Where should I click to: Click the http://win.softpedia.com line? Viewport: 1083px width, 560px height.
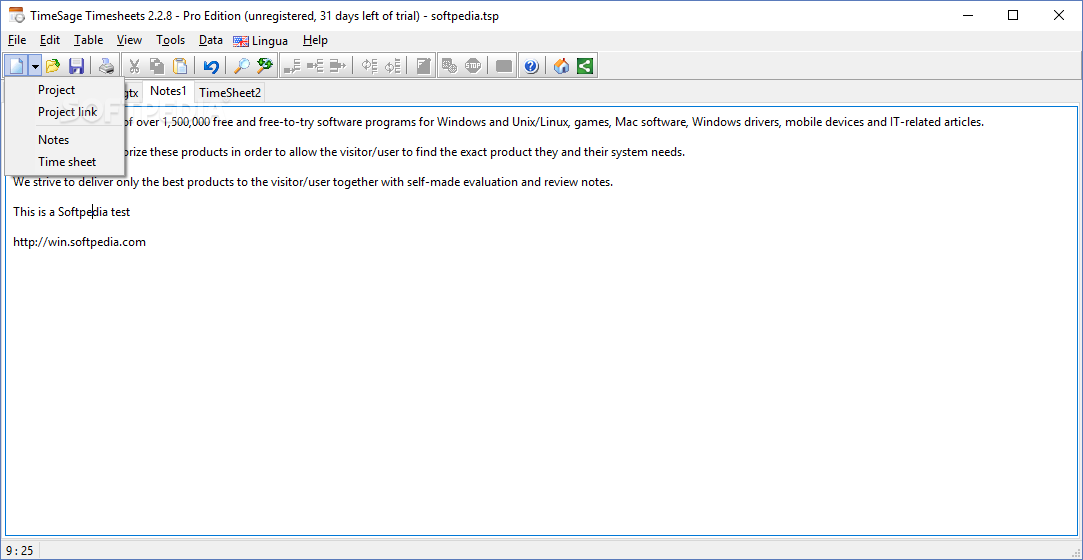pyautogui.click(x=79, y=242)
